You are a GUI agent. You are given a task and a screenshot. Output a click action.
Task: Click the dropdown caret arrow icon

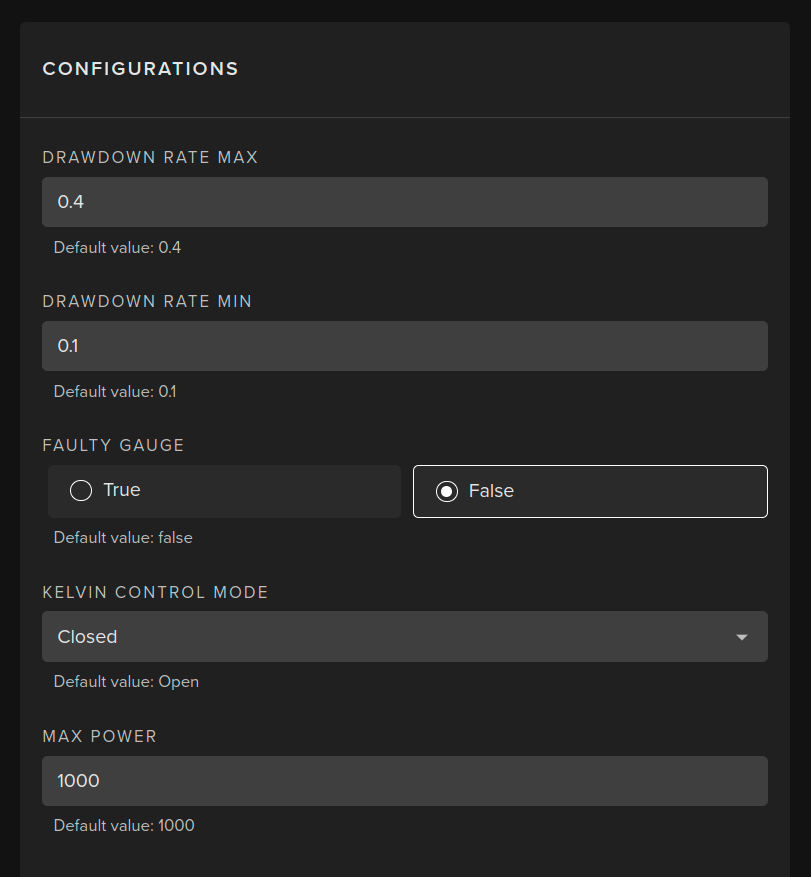tap(741, 637)
